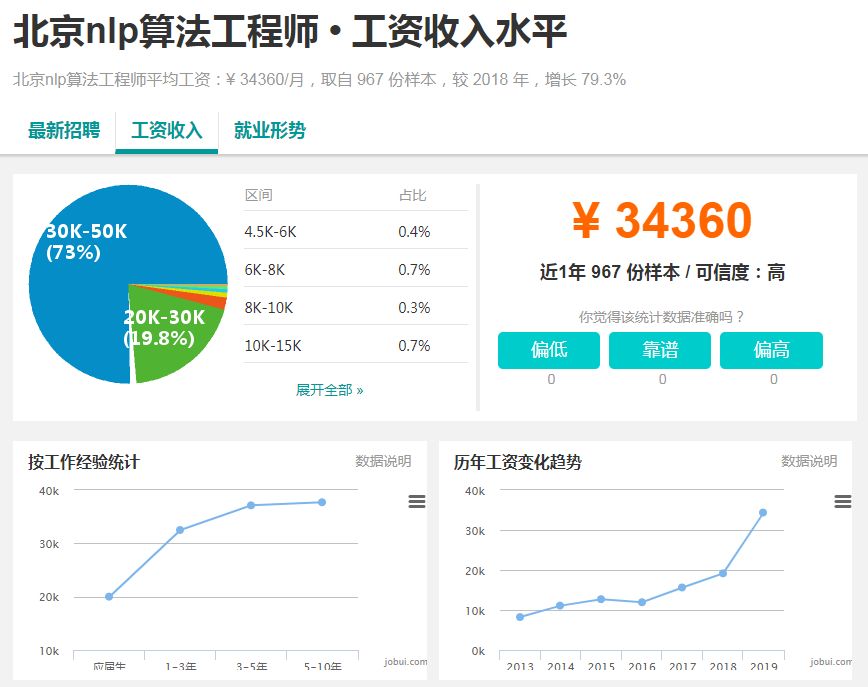Vote 偏低 on salary accuracy
Viewport: 868px width, 687px height.
click(549, 350)
